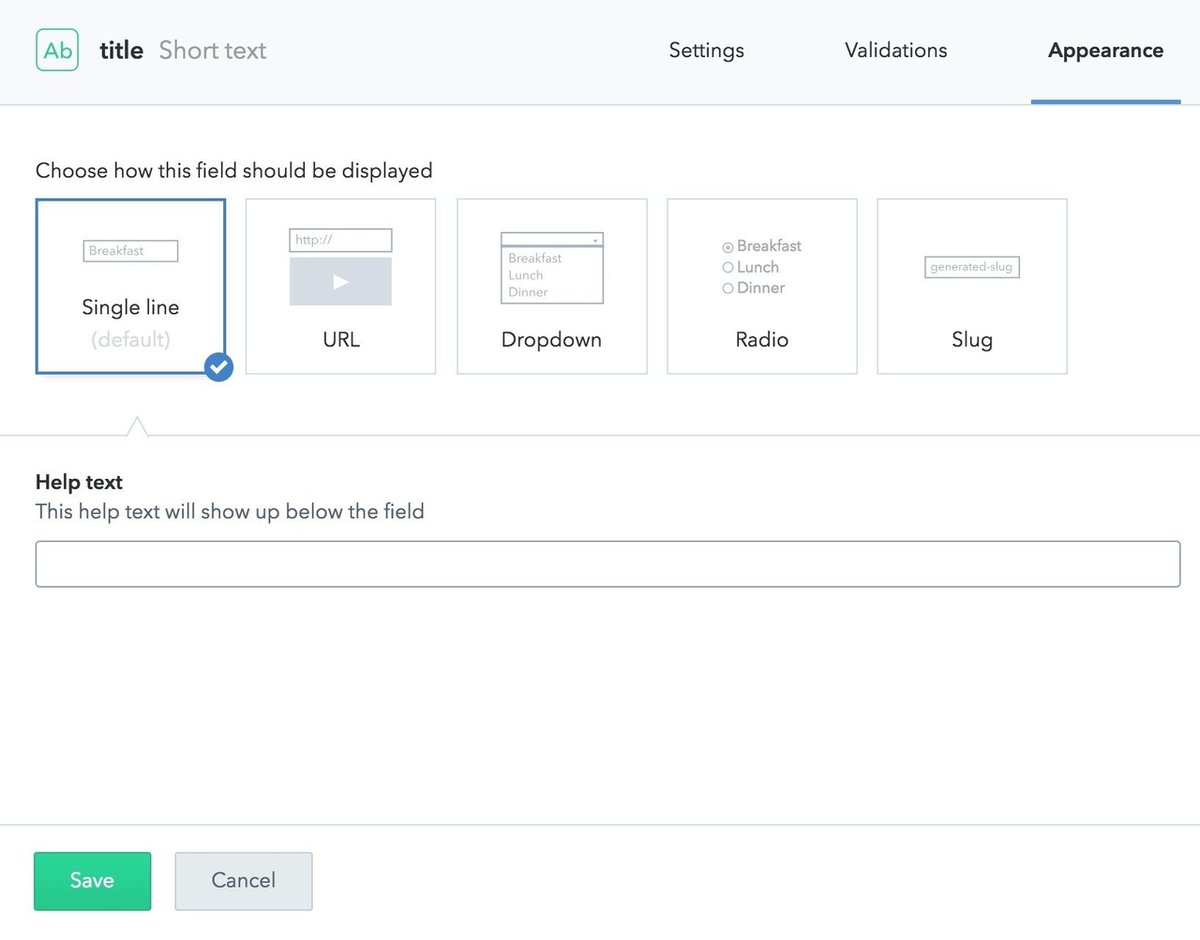The width and height of the screenshot is (1200, 940).
Task: Choose the Slug display option label
Action: pos(972,340)
